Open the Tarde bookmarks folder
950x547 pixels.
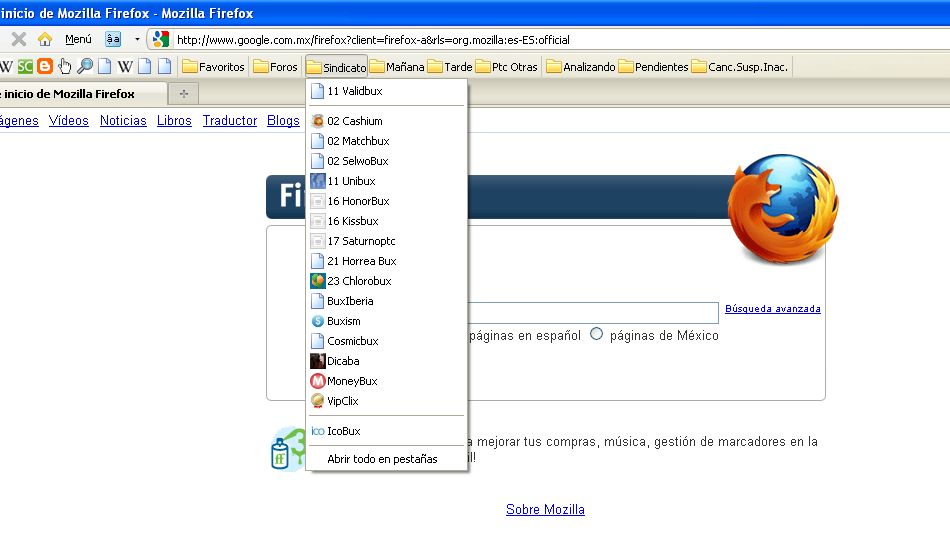coord(450,67)
